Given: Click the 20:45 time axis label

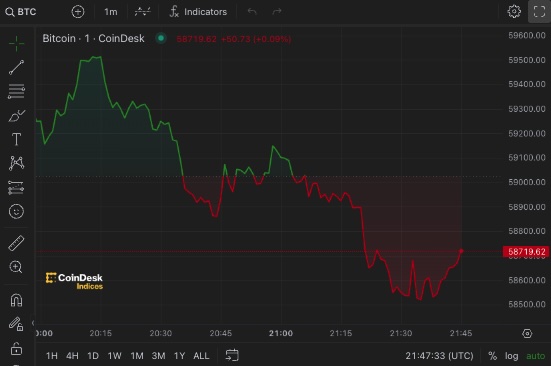Looking at the screenshot, I should (x=221, y=333).
